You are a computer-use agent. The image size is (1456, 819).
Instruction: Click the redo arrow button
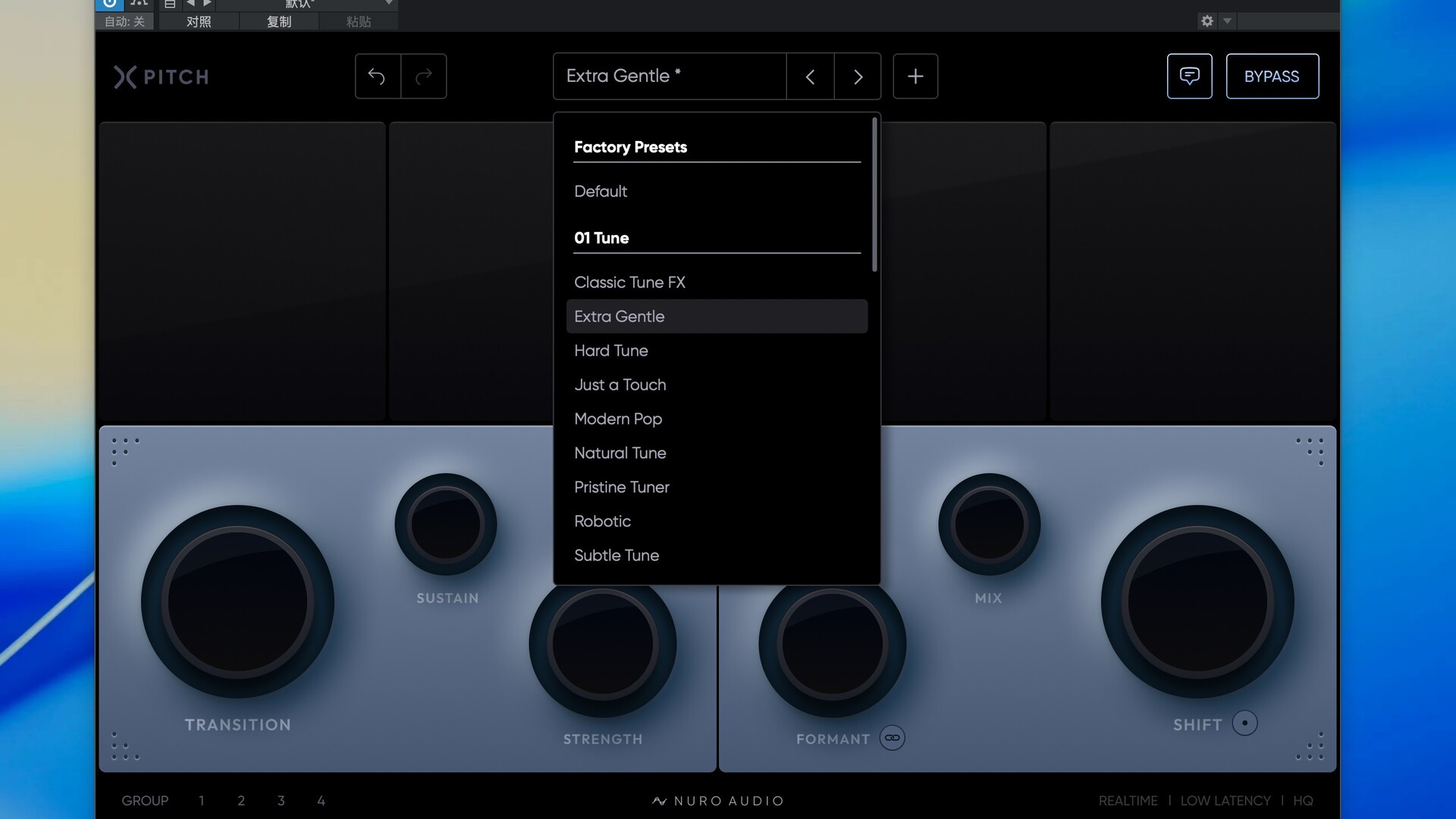[x=424, y=77]
